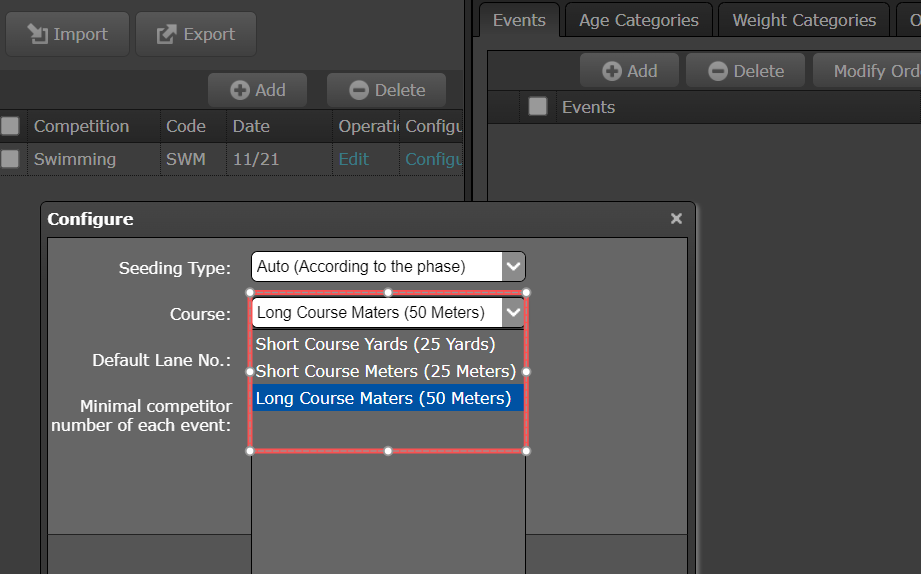The image size is (921, 574).
Task: Add a new event
Action: 630,71
